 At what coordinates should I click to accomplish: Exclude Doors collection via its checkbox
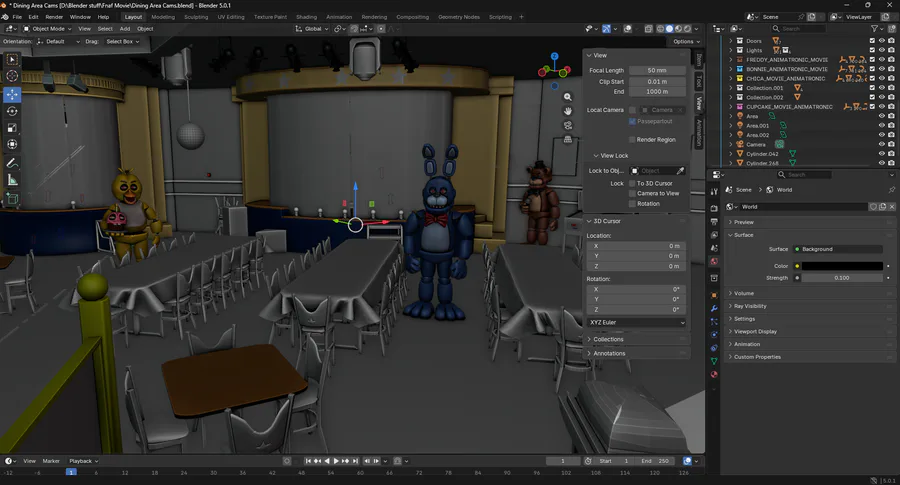point(872,41)
